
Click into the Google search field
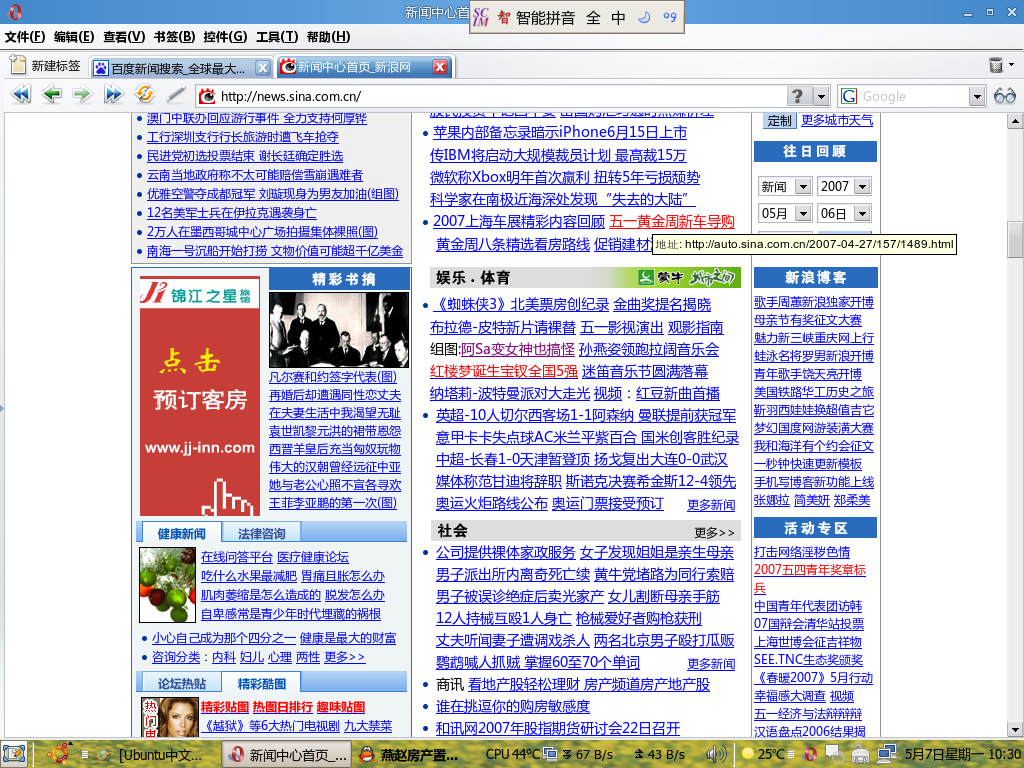tap(913, 97)
